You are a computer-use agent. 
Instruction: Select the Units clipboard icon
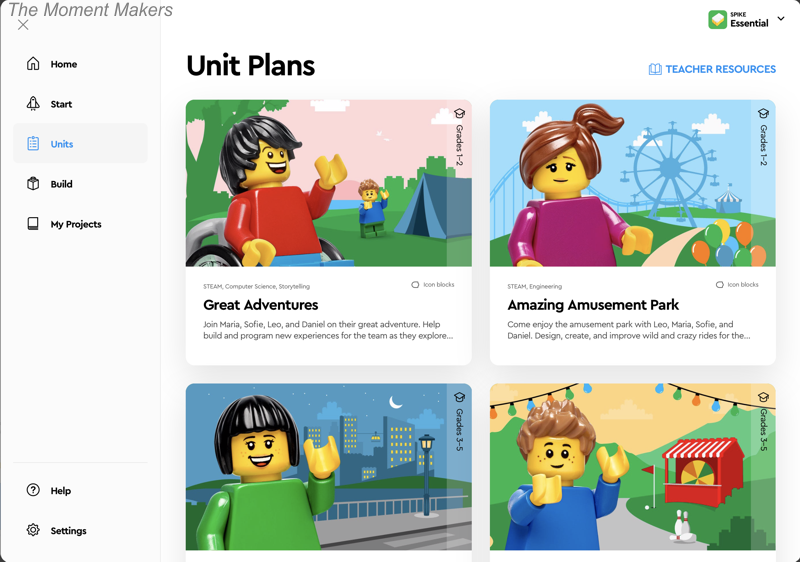pyautogui.click(x=33, y=144)
